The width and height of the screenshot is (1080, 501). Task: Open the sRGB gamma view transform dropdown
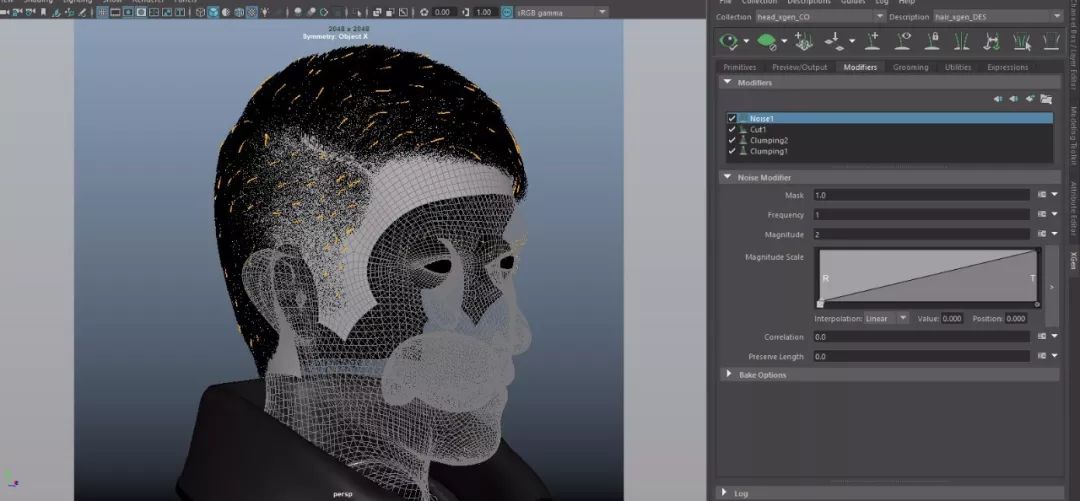click(x=561, y=12)
